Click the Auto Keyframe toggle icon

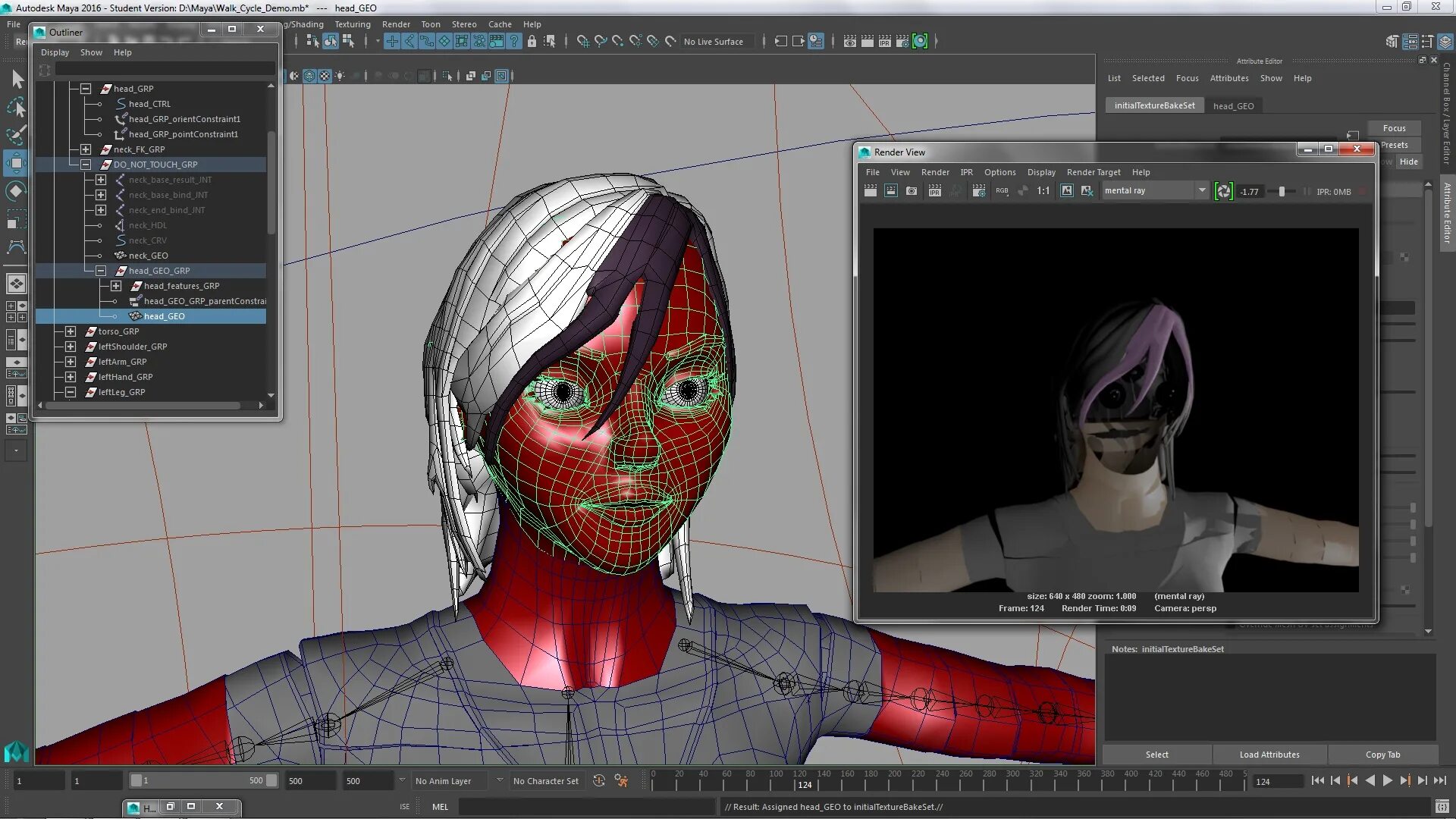click(598, 780)
